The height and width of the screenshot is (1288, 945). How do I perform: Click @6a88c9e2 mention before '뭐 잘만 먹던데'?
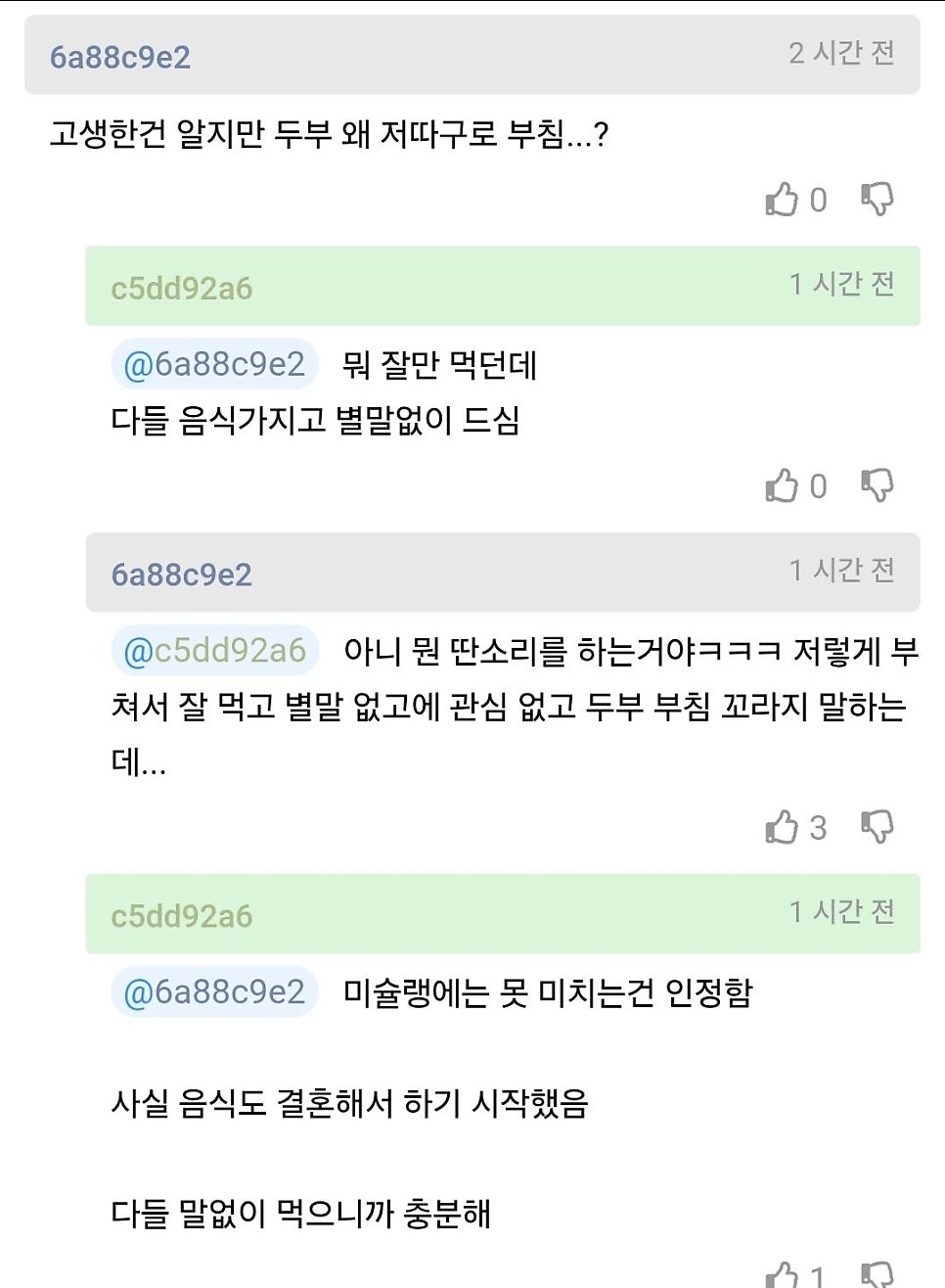tap(214, 364)
